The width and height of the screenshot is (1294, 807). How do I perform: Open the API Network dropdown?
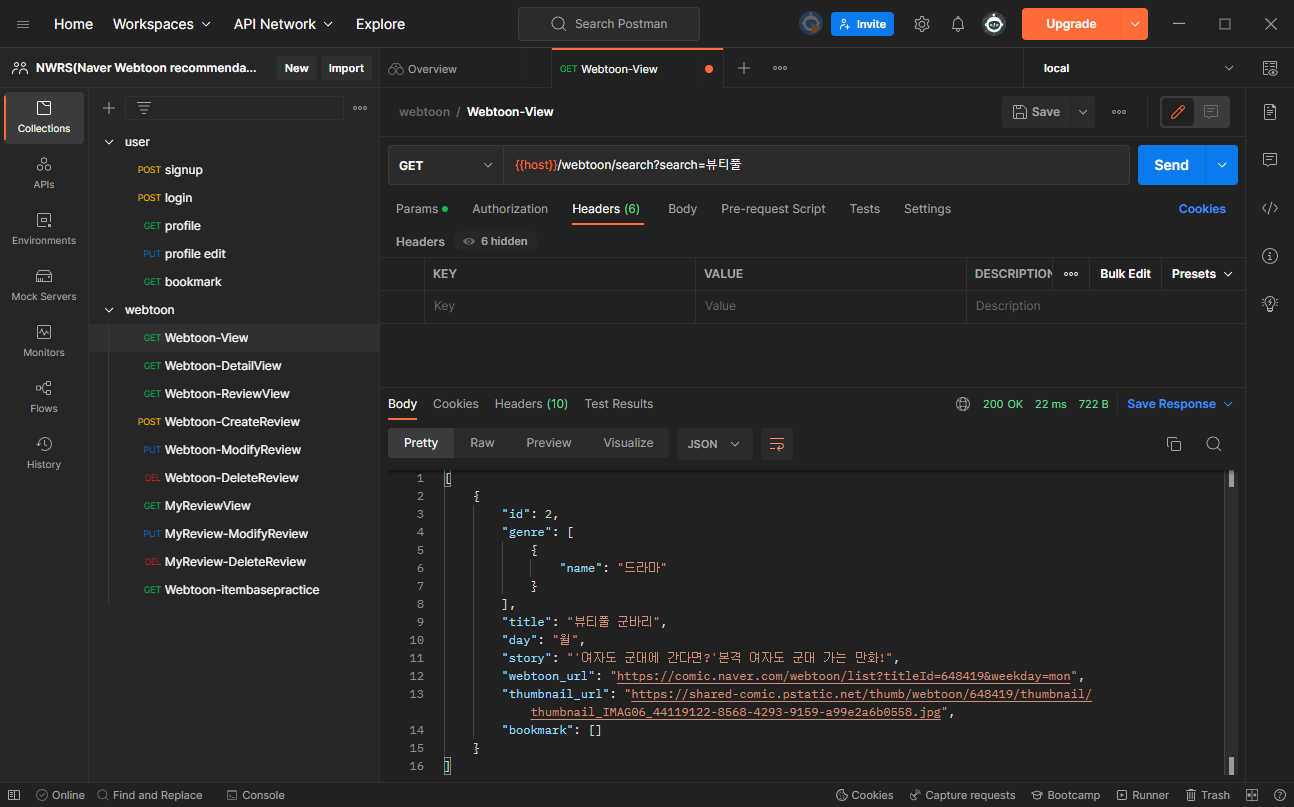pos(284,24)
